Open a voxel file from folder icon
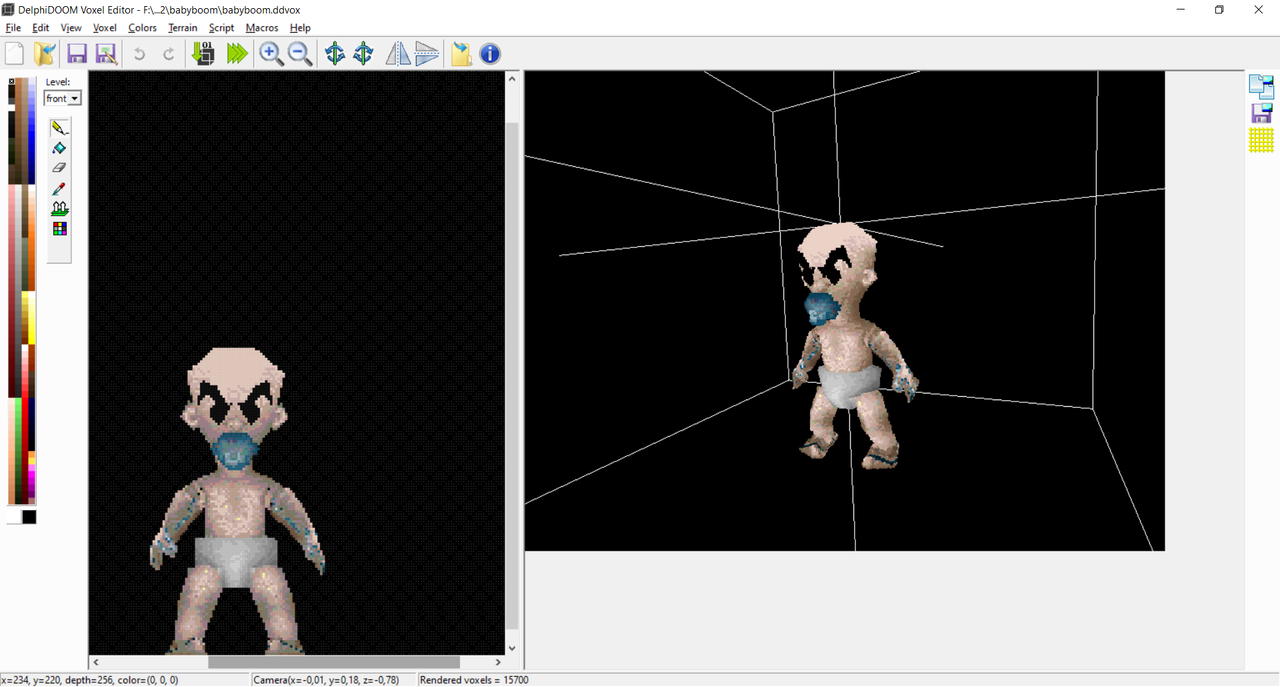The width and height of the screenshot is (1280, 687). coord(44,54)
